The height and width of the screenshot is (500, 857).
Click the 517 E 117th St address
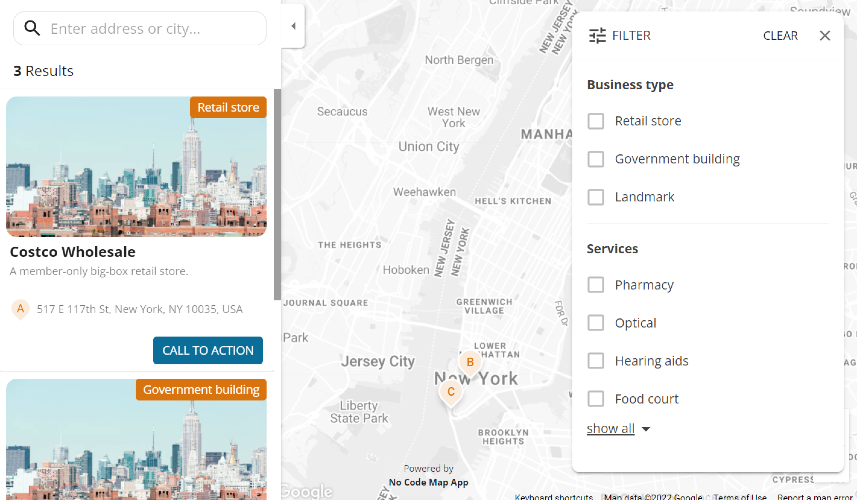point(139,309)
